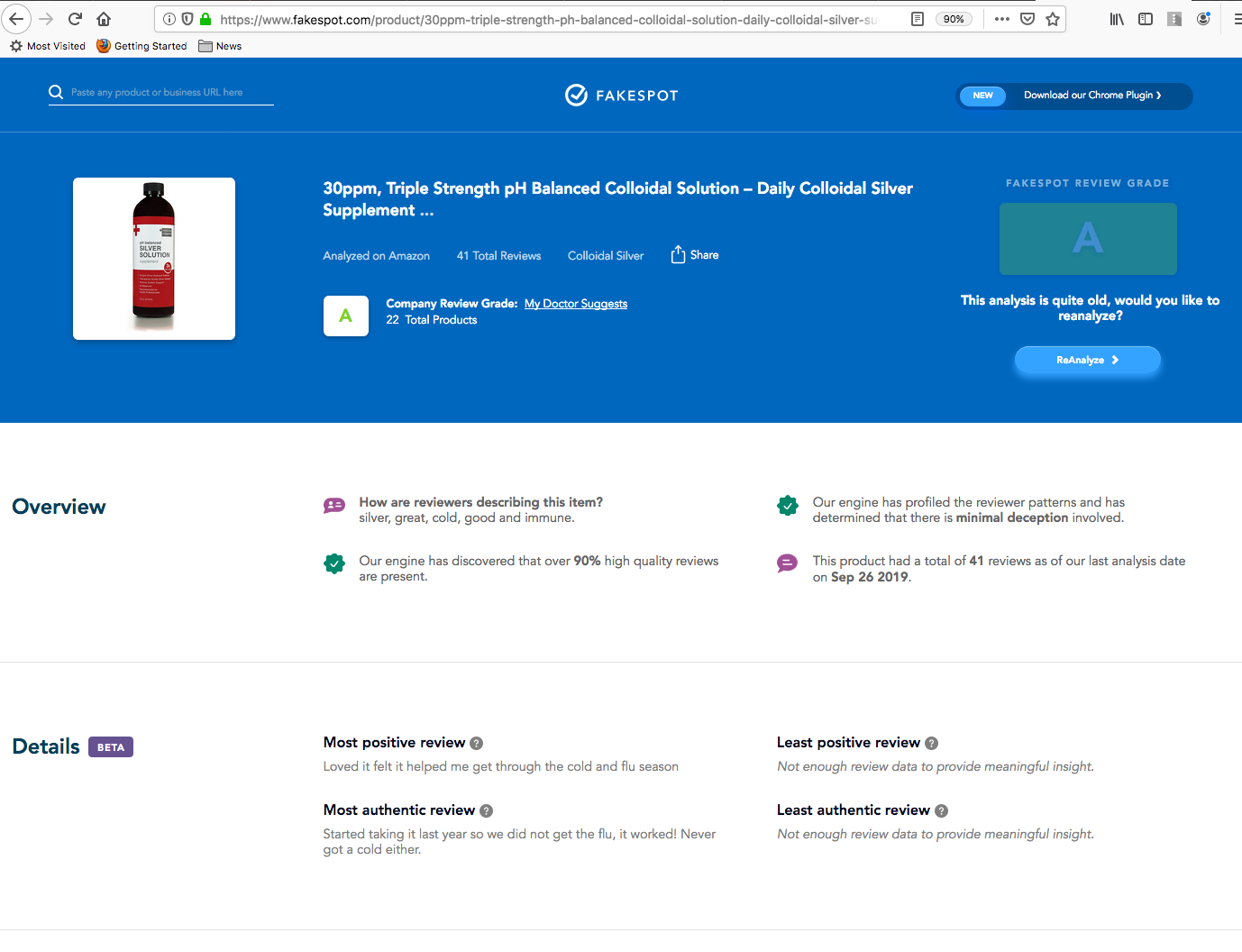Open the Firefox account avatar icon

(x=1203, y=19)
